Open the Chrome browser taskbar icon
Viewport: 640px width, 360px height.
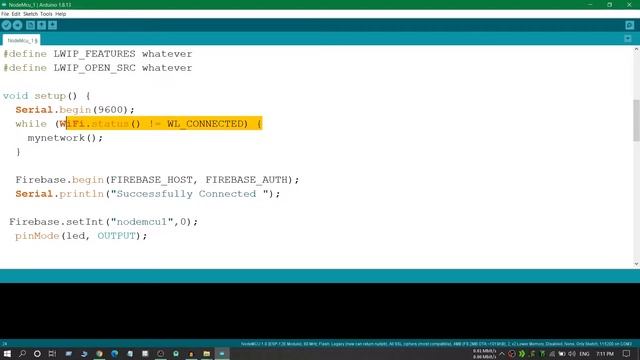[99, 353]
